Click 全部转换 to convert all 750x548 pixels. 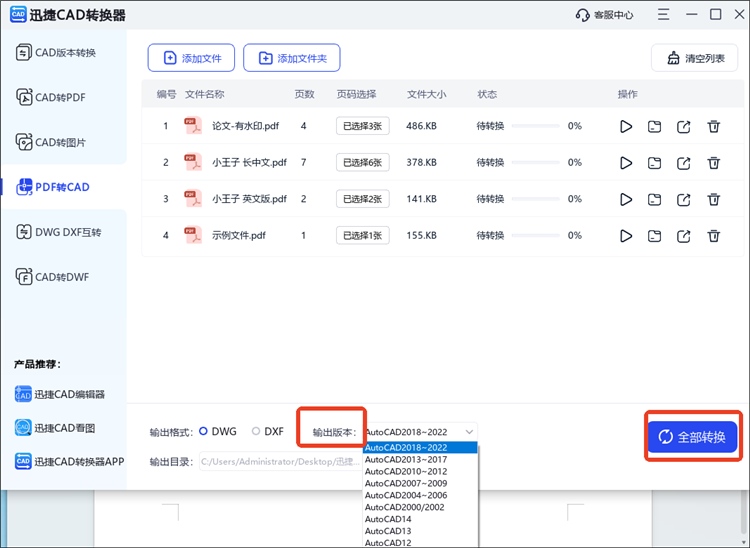(x=693, y=438)
